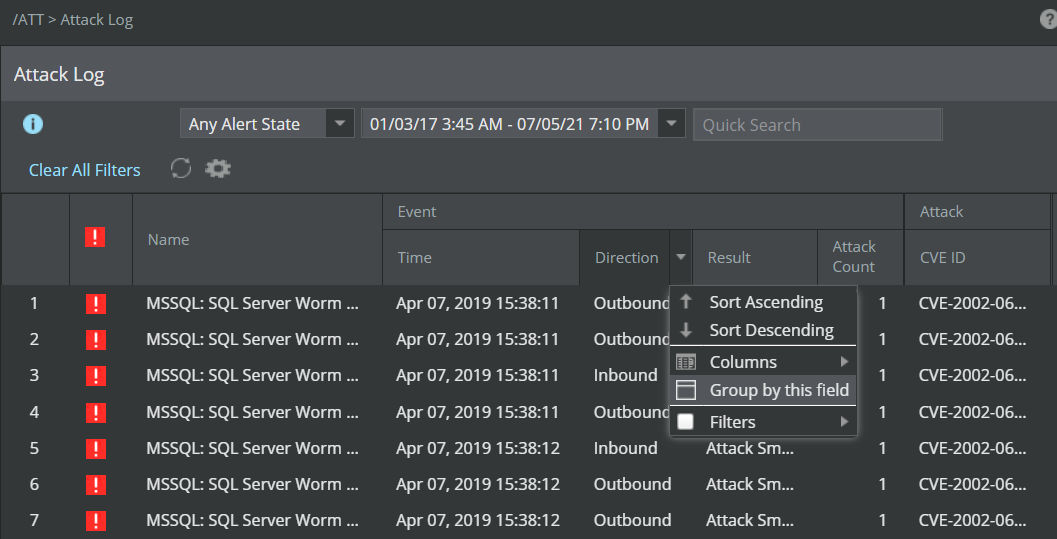1057x539 pixels.
Task: Click Attack Sm... result in row 6
Action: click(750, 484)
